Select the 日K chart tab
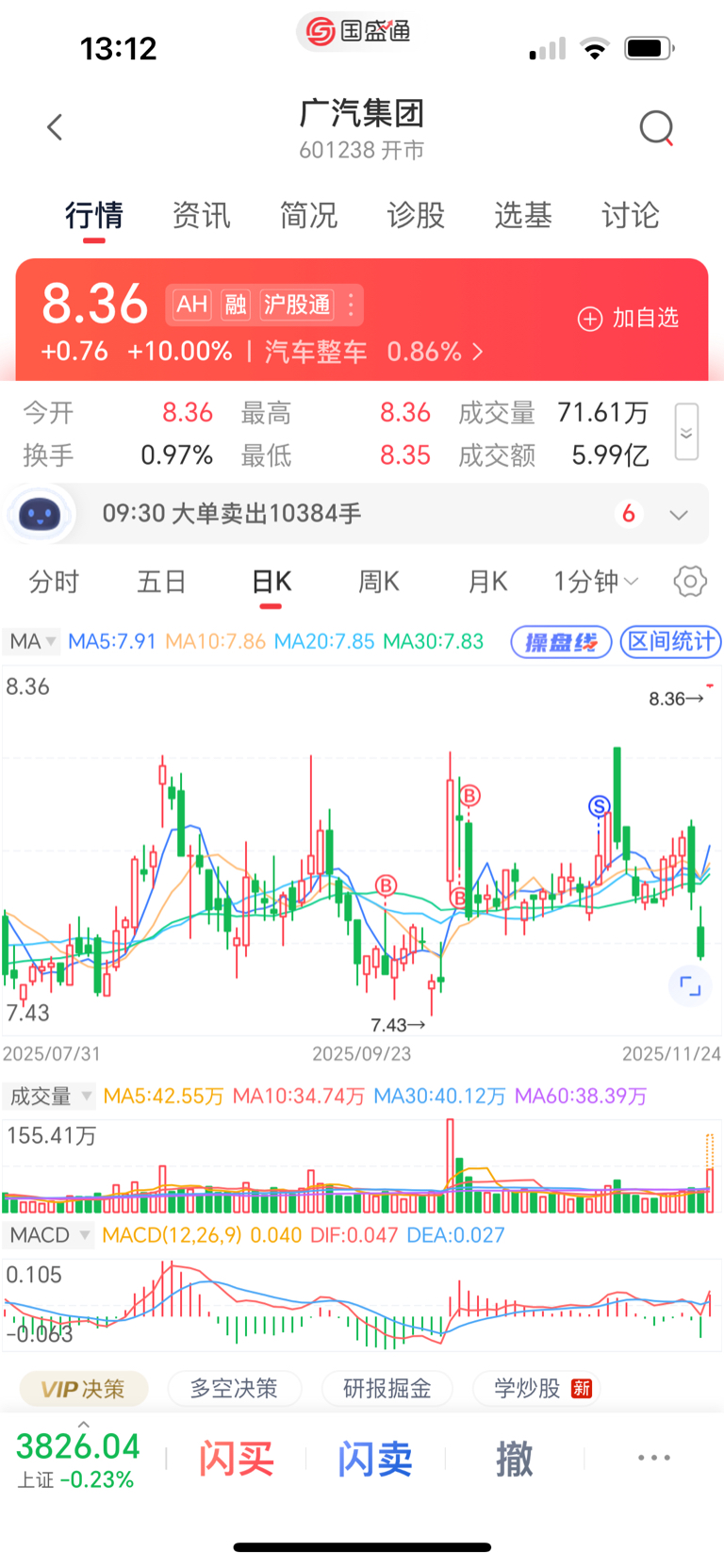The image size is (724, 1568). [x=271, y=582]
